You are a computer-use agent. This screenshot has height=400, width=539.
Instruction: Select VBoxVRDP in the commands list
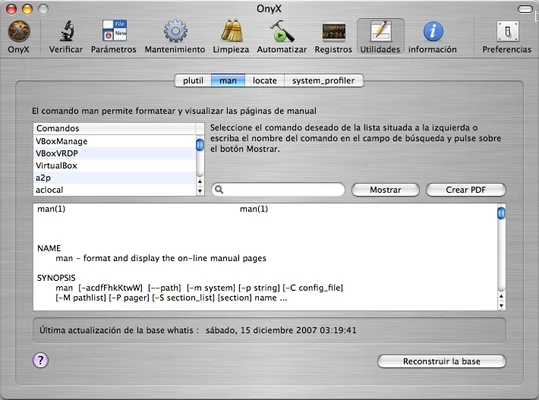114,153
